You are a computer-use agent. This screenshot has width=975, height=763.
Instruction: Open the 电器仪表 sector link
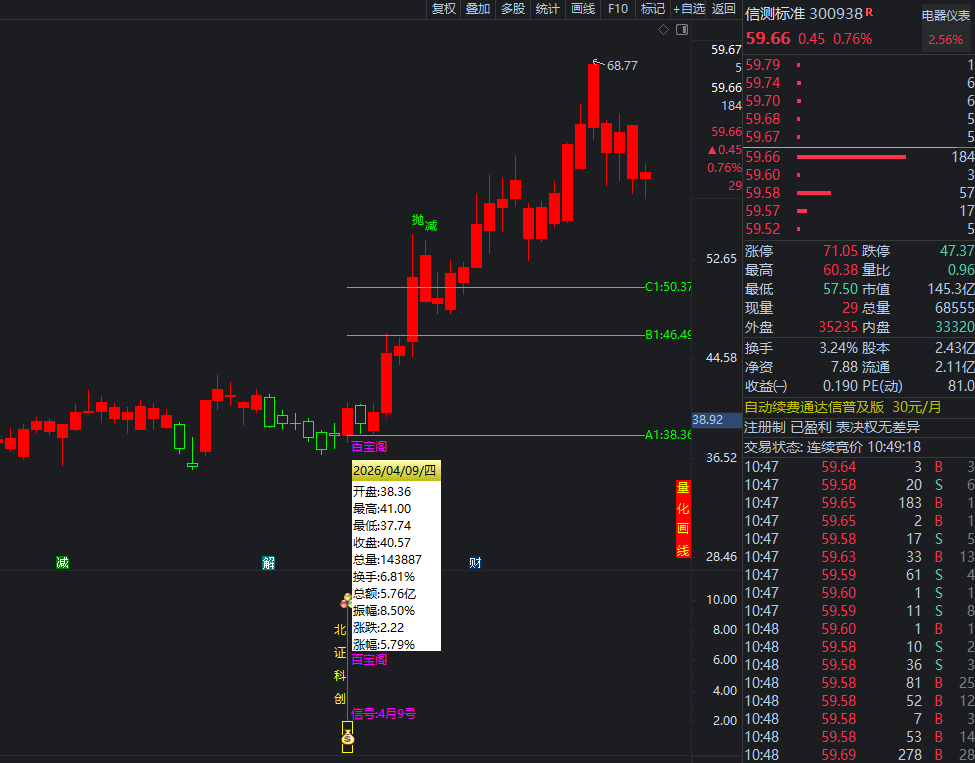(946, 16)
